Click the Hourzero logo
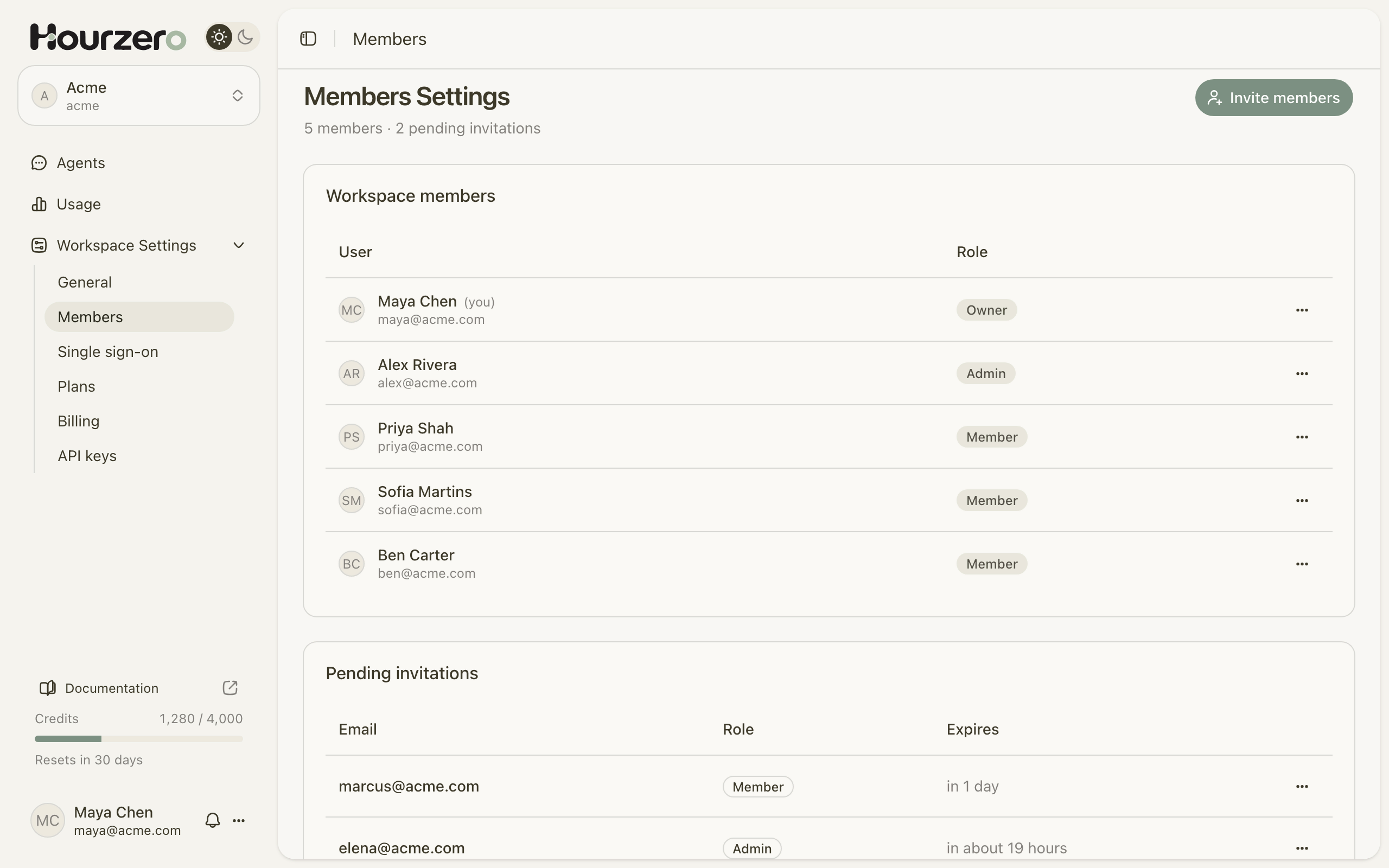This screenshot has height=868, width=1389. 108,37
